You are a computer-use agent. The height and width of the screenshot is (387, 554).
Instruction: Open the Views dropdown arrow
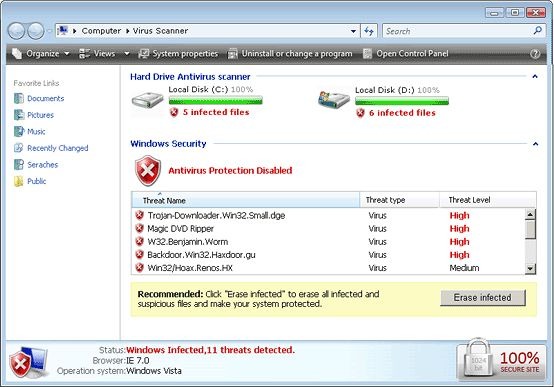coord(126,54)
